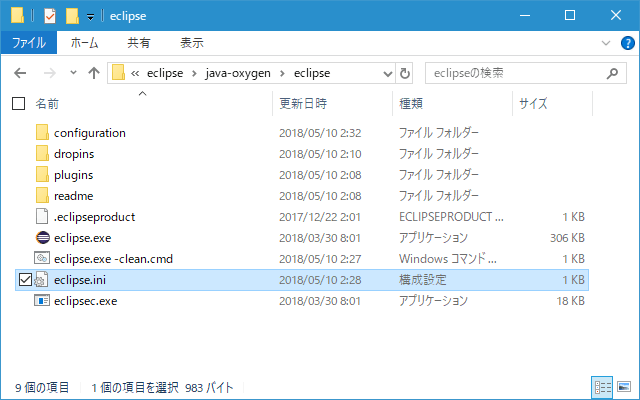Click the search magnifier icon

pyautogui.click(x=612, y=73)
